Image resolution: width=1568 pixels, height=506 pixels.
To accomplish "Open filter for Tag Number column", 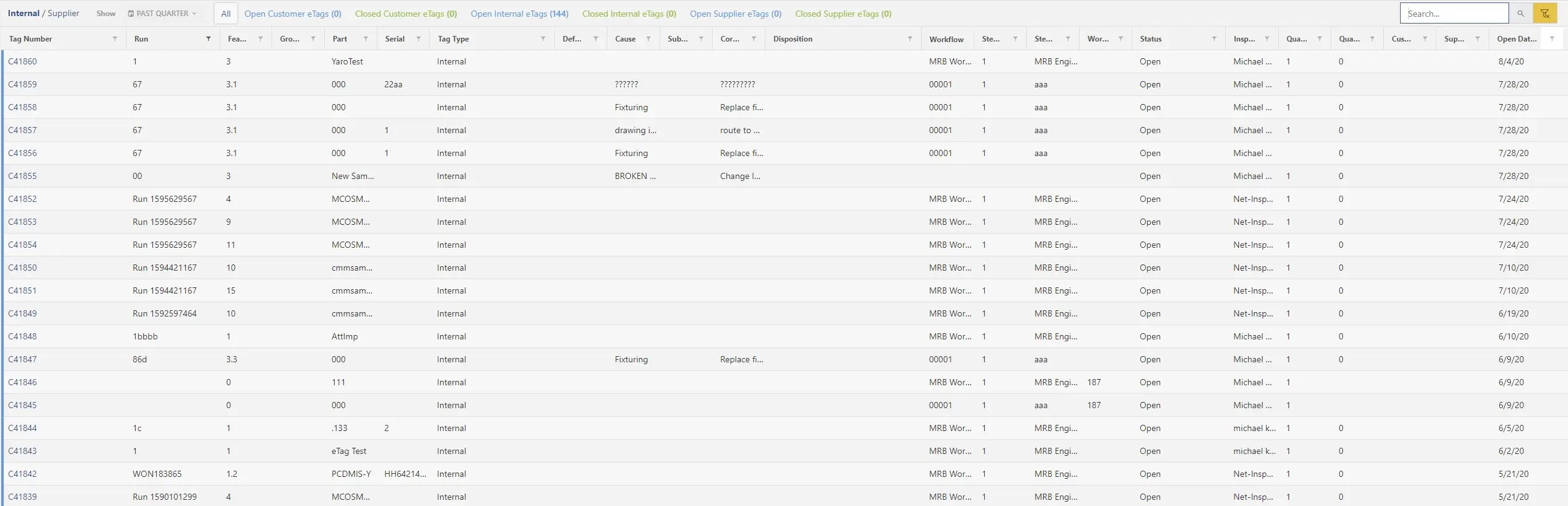I will [115, 39].
